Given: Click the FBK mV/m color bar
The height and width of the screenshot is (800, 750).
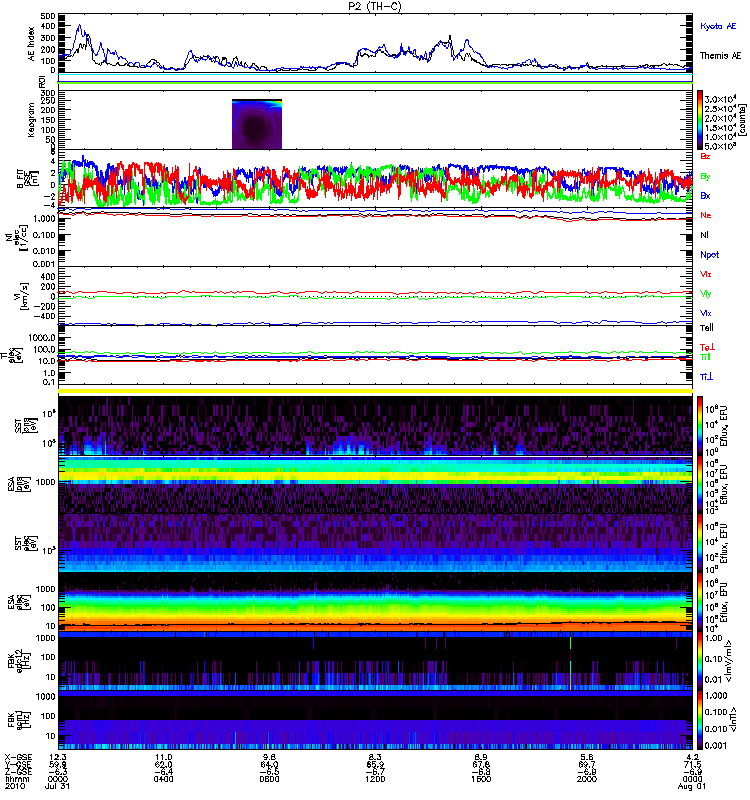Looking at the screenshot, I should pyautogui.click(x=700, y=661).
